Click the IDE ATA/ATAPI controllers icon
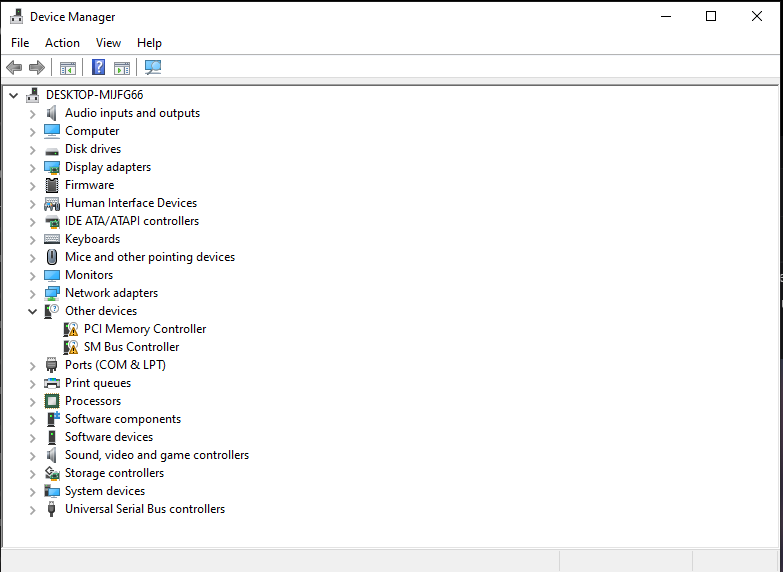783x572 pixels. [51, 221]
